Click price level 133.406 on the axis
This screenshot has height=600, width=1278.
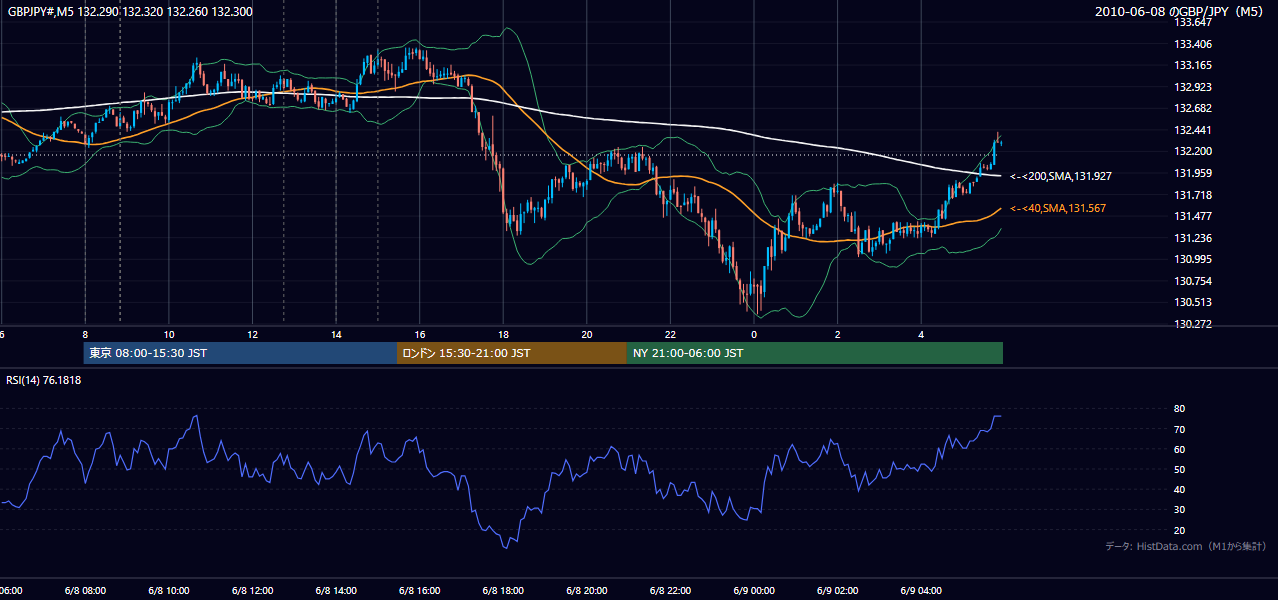pyautogui.click(x=1193, y=44)
